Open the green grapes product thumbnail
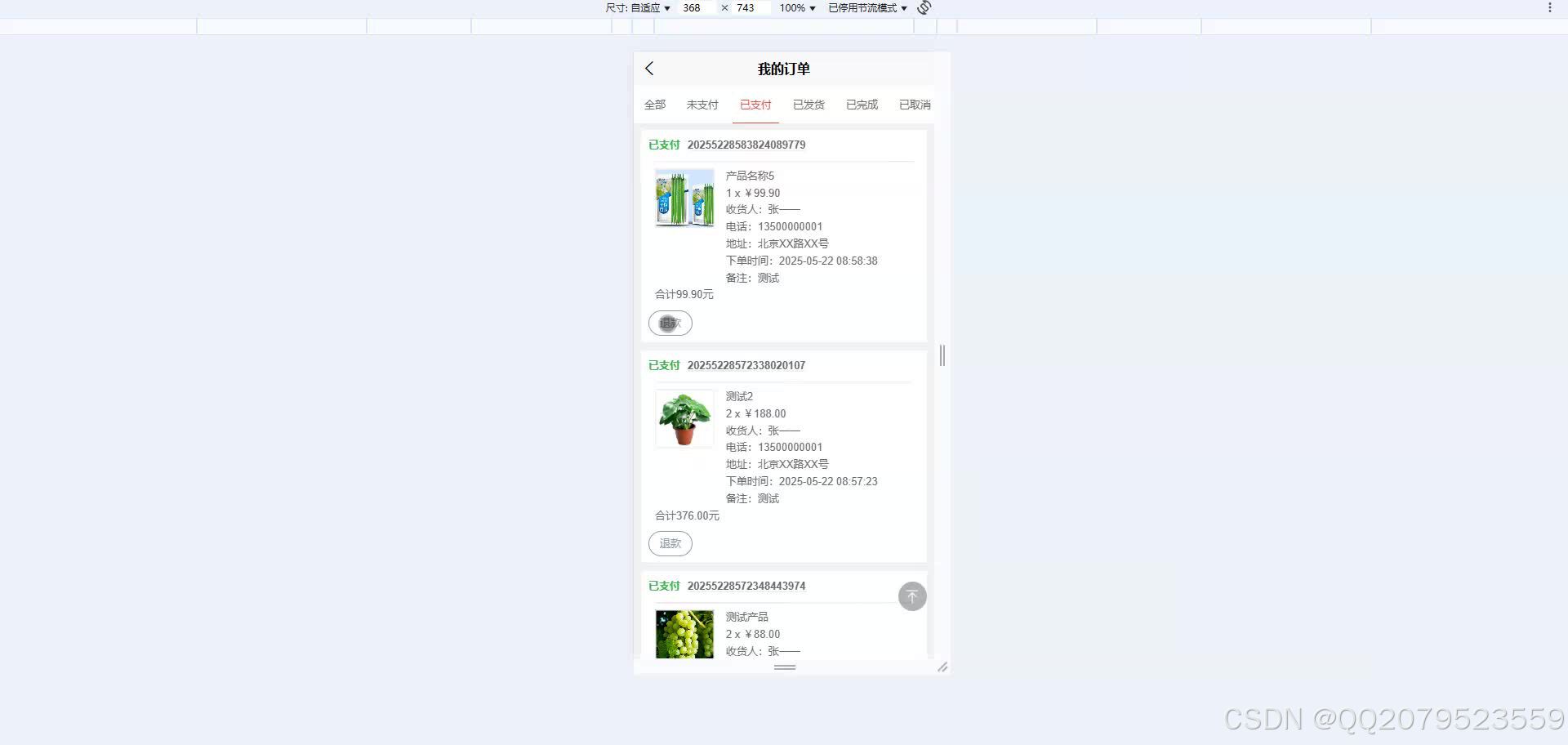This screenshot has width=1568, height=745. click(x=684, y=635)
